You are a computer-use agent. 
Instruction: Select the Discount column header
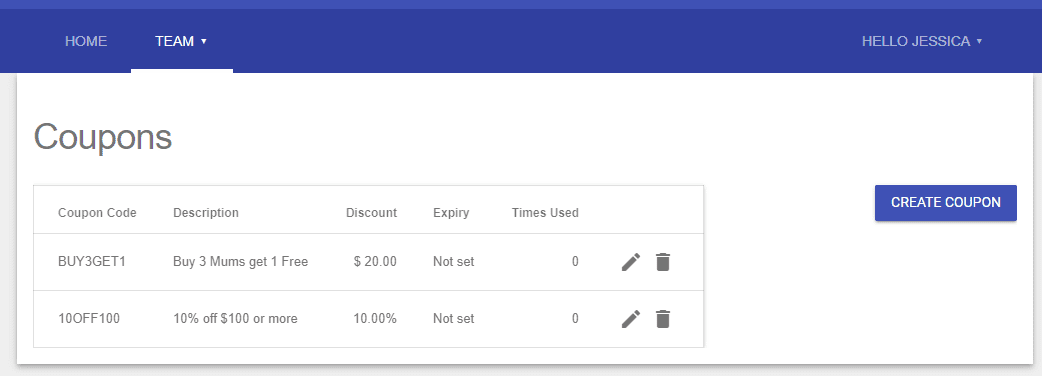pos(371,213)
